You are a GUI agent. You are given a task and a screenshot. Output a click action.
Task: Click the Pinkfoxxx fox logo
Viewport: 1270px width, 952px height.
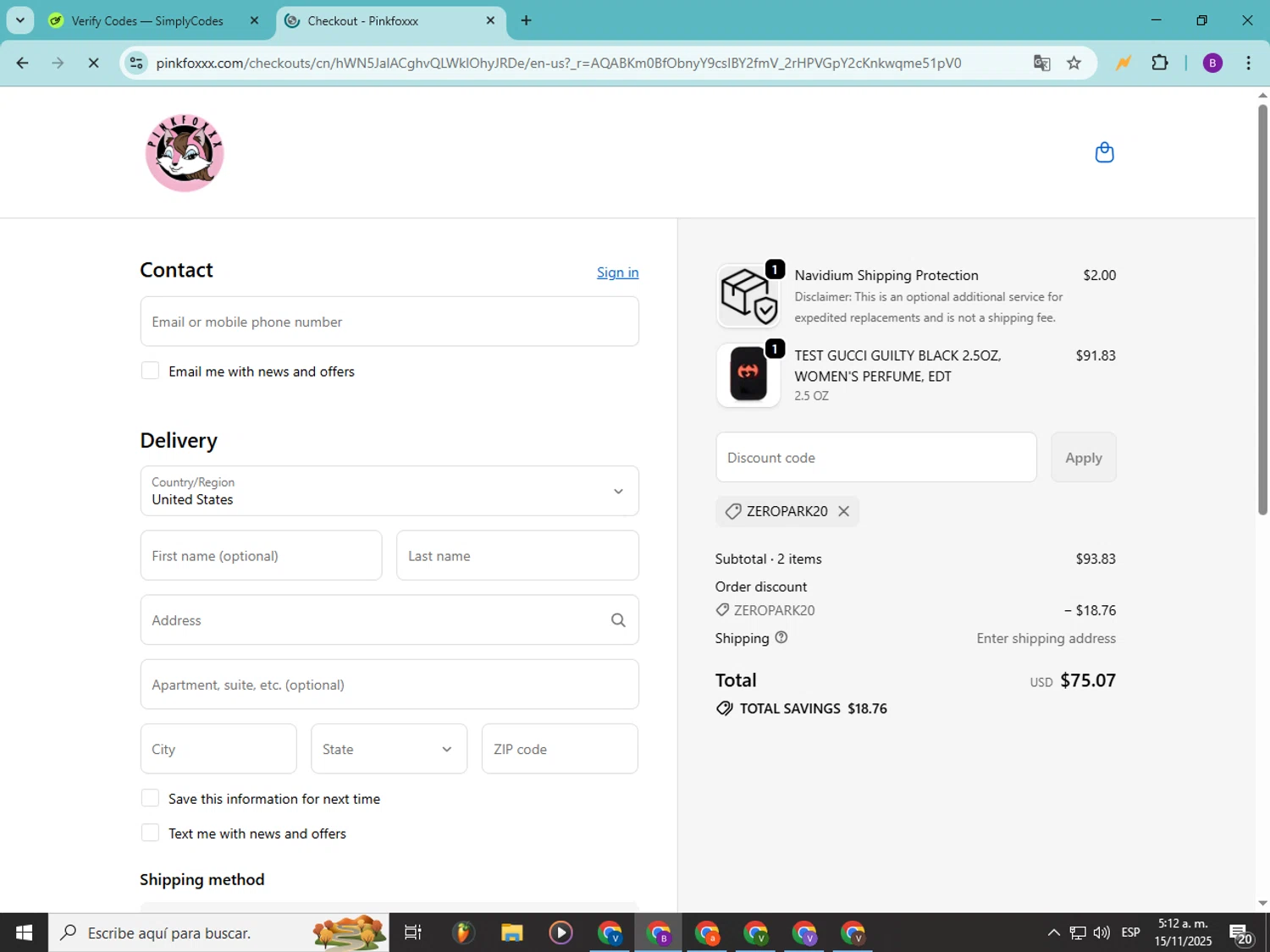(x=185, y=153)
